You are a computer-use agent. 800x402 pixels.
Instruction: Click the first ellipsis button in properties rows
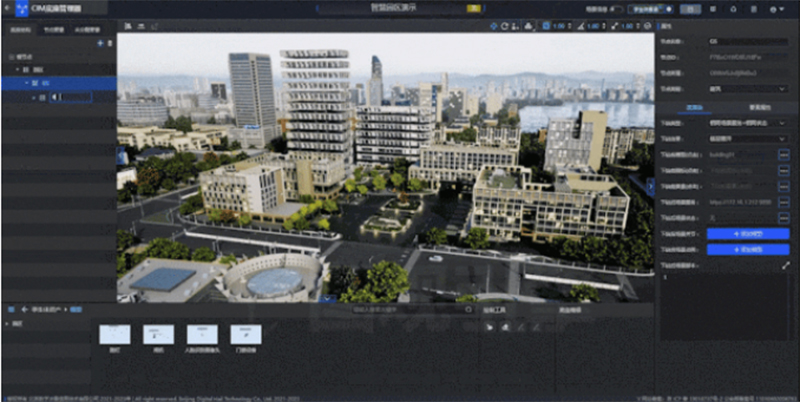coord(784,155)
